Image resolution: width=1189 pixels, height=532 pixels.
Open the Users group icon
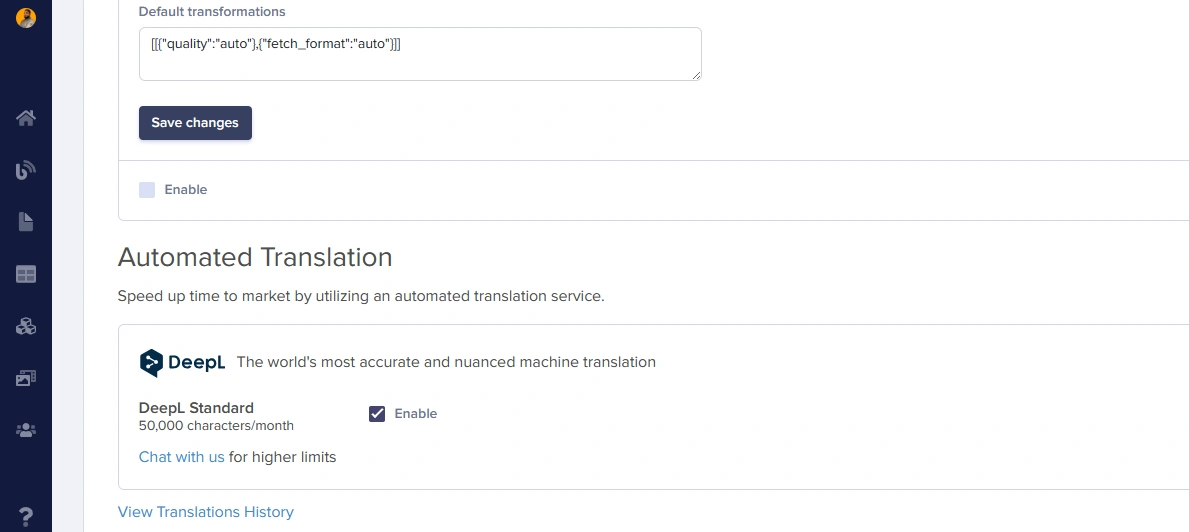pyautogui.click(x=26, y=430)
